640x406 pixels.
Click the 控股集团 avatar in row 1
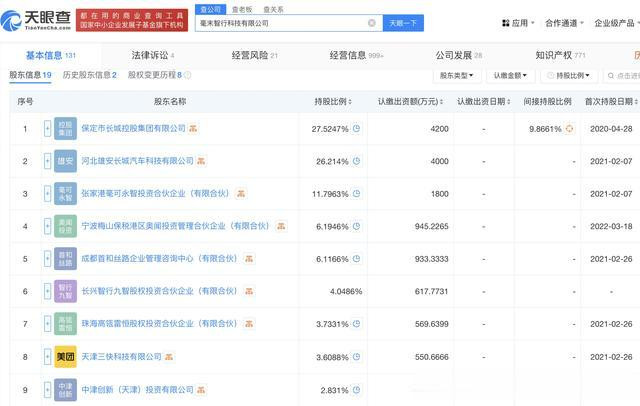65,129
